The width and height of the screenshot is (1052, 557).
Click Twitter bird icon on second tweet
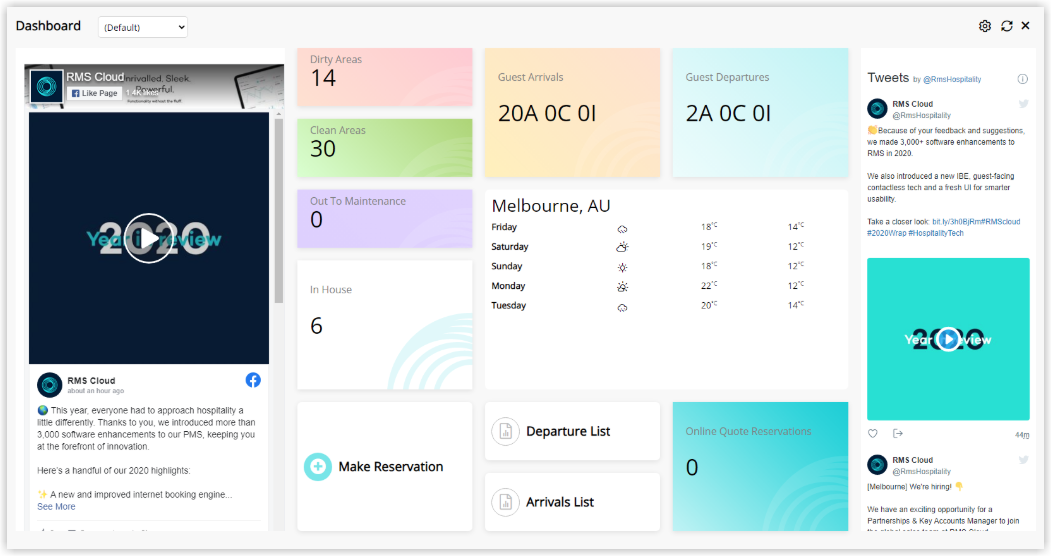[x=1023, y=460]
